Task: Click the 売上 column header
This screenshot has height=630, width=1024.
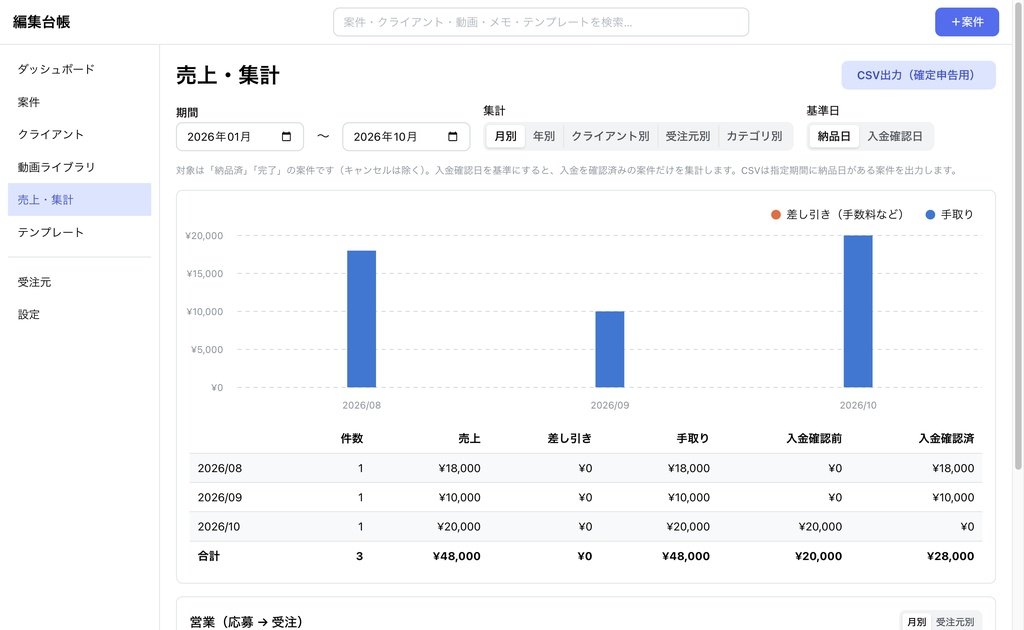Action: click(x=469, y=439)
